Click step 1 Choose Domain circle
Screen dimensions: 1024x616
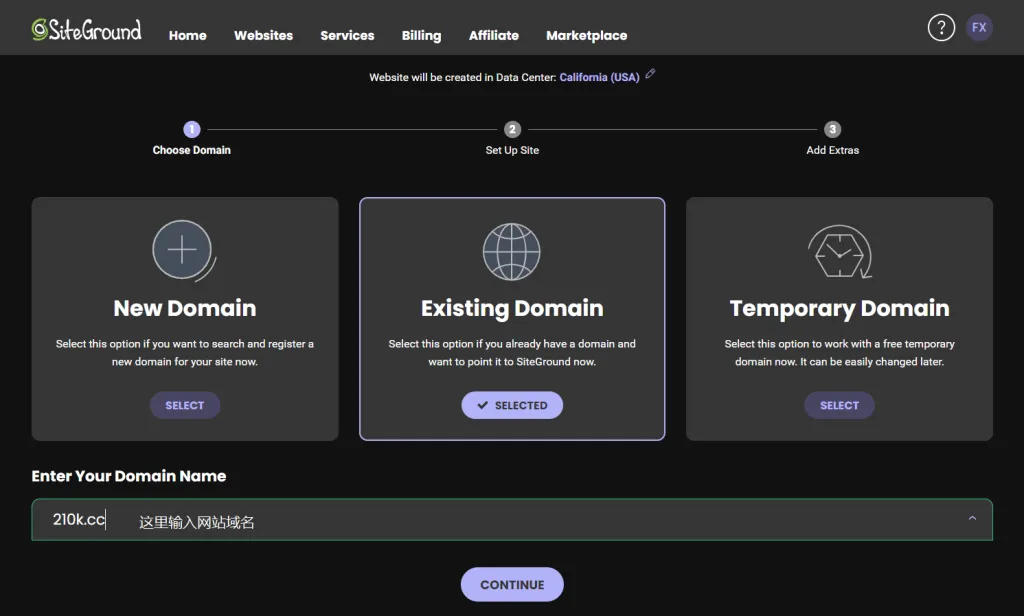click(192, 129)
